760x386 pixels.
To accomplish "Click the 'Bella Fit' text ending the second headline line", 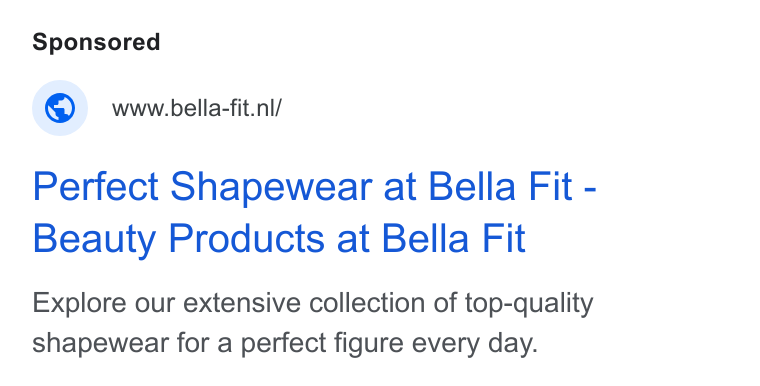I will pyautogui.click(x=454, y=239).
